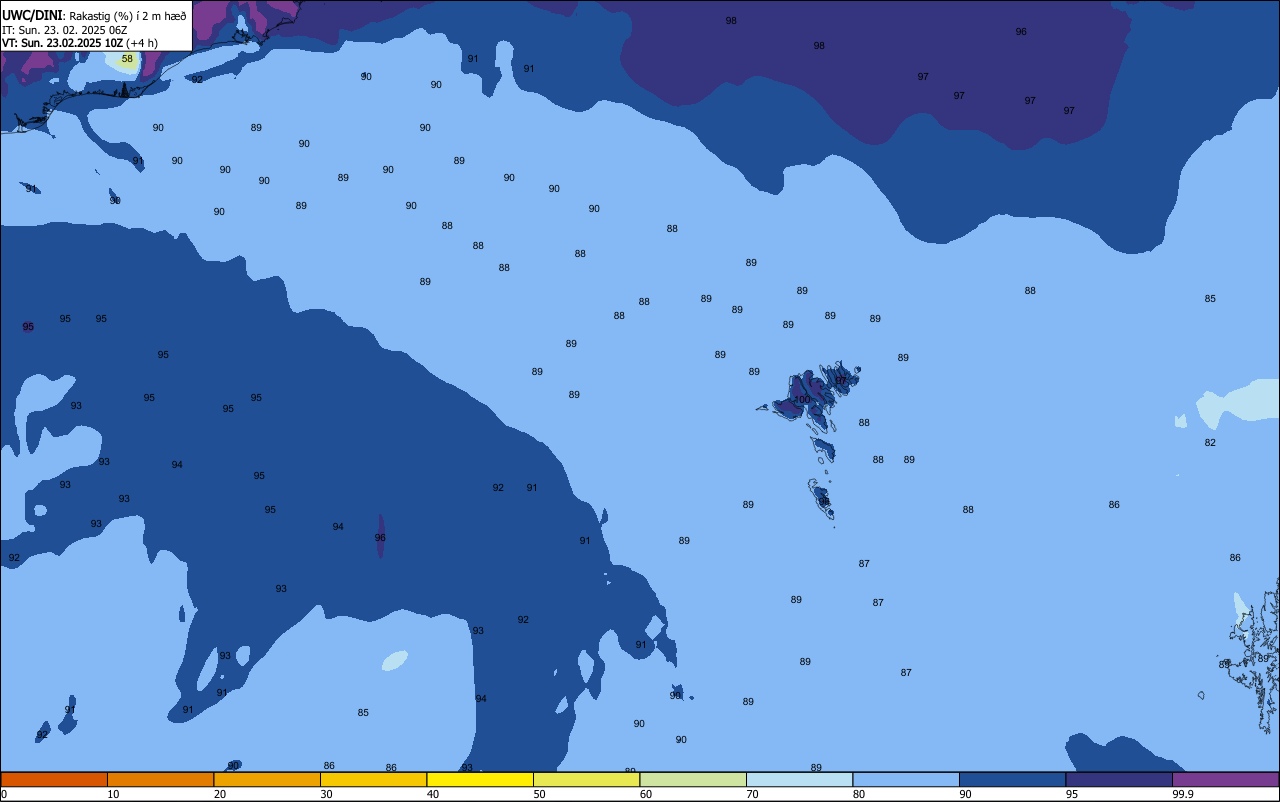Click the 90–95 dark blue legend swatch
This screenshot has height=802, width=1280.
[x=1012, y=779]
